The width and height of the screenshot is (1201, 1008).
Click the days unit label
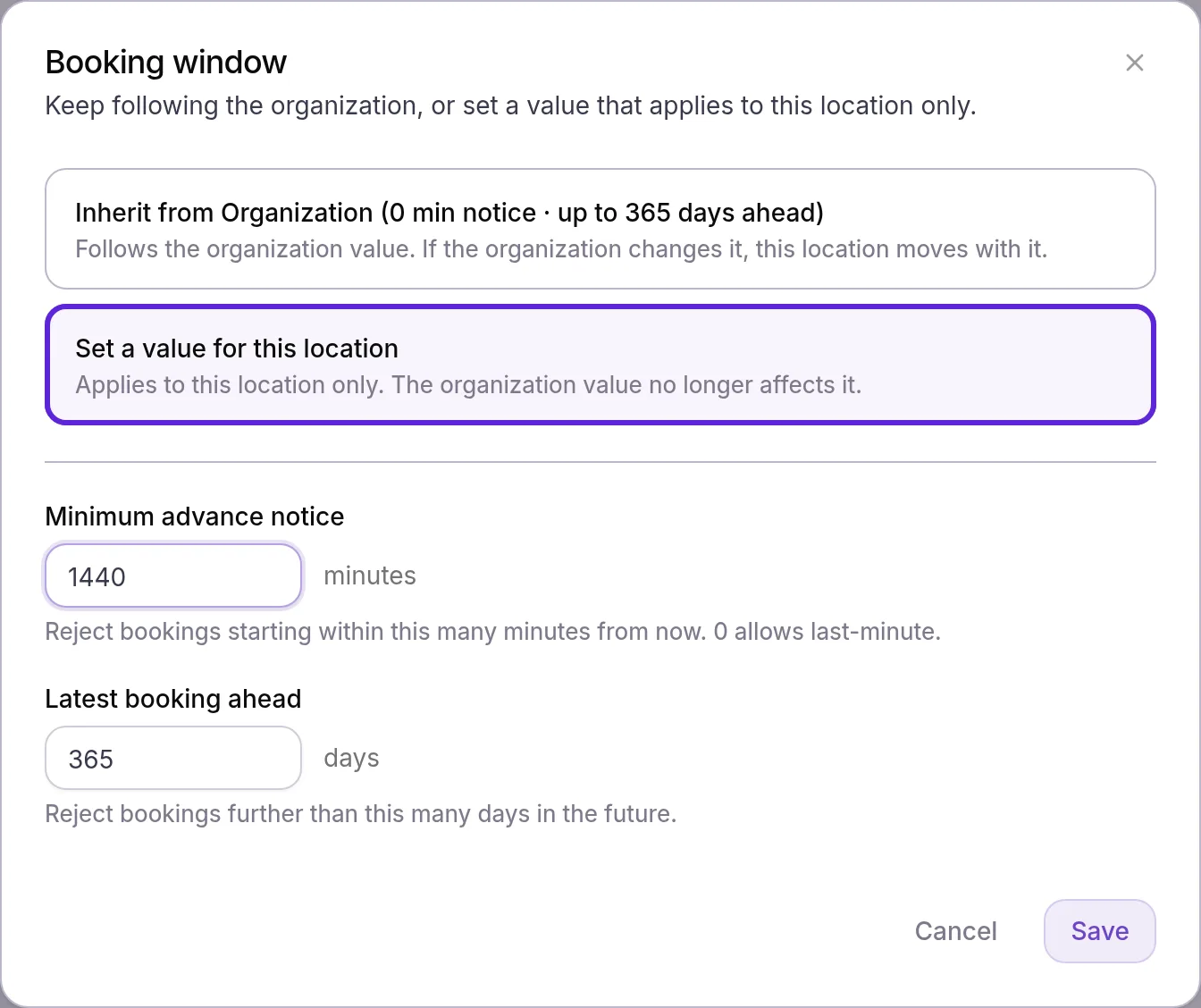point(351,758)
